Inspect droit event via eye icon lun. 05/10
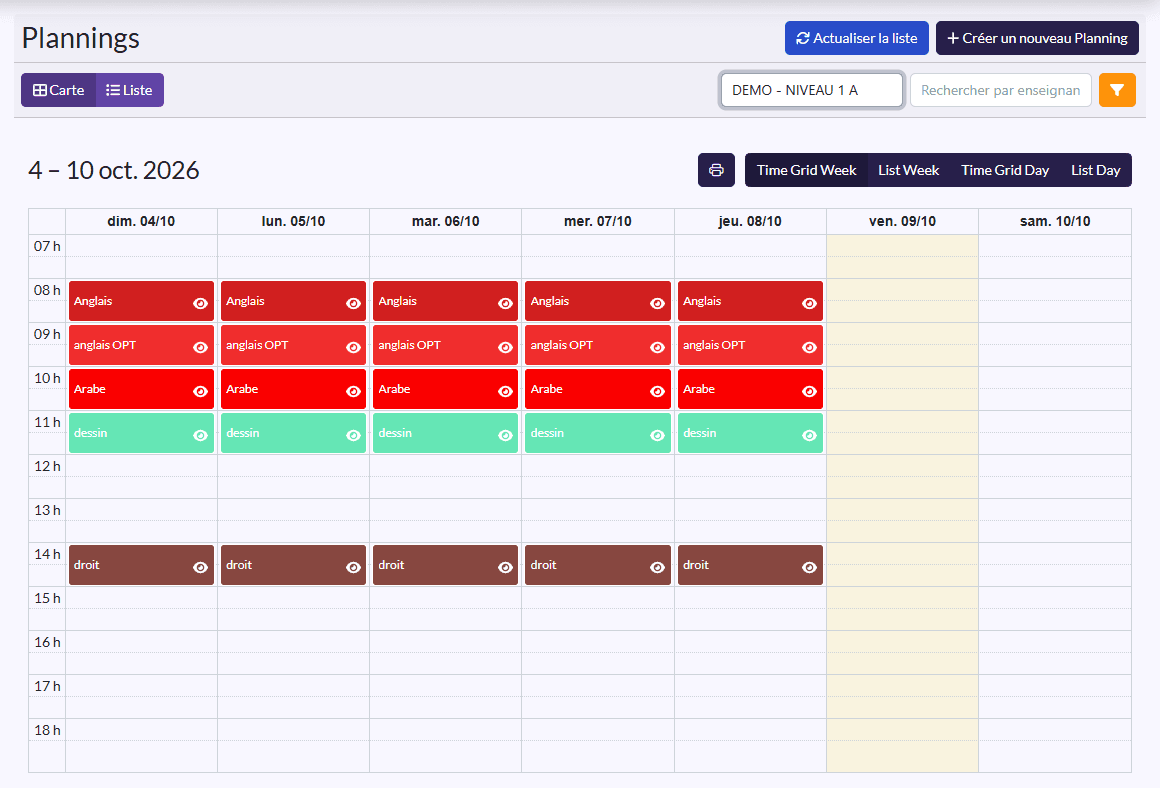Image resolution: width=1160 pixels, height=788 pixels. pyautogui.click(x=353, y=568)
